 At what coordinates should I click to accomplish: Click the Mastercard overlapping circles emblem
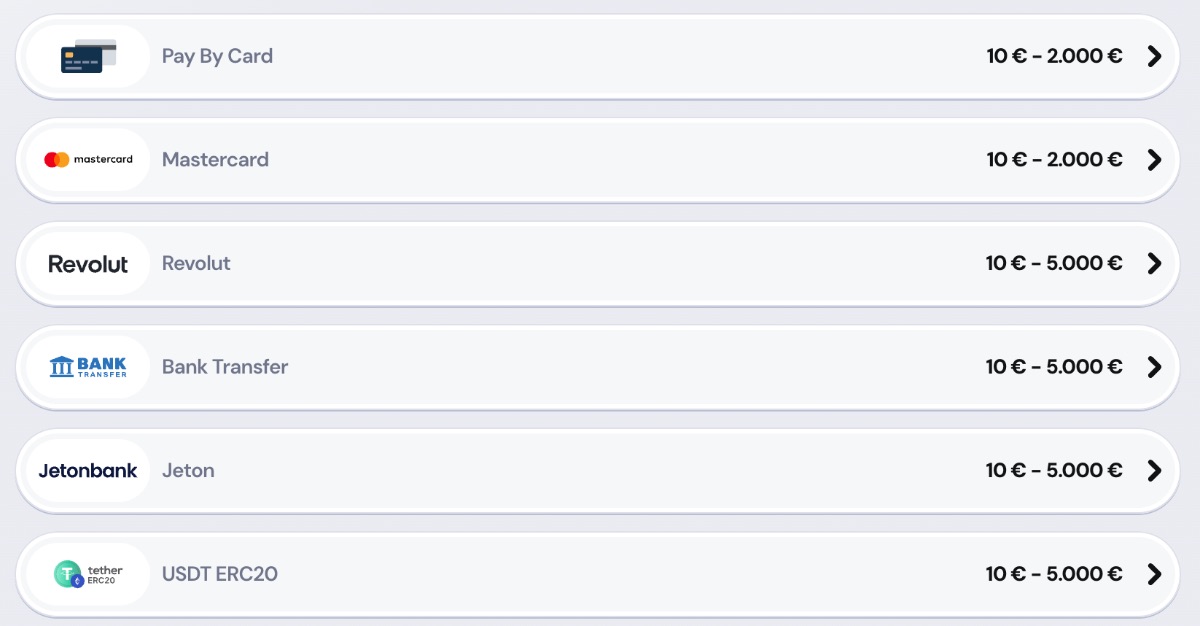57,159
